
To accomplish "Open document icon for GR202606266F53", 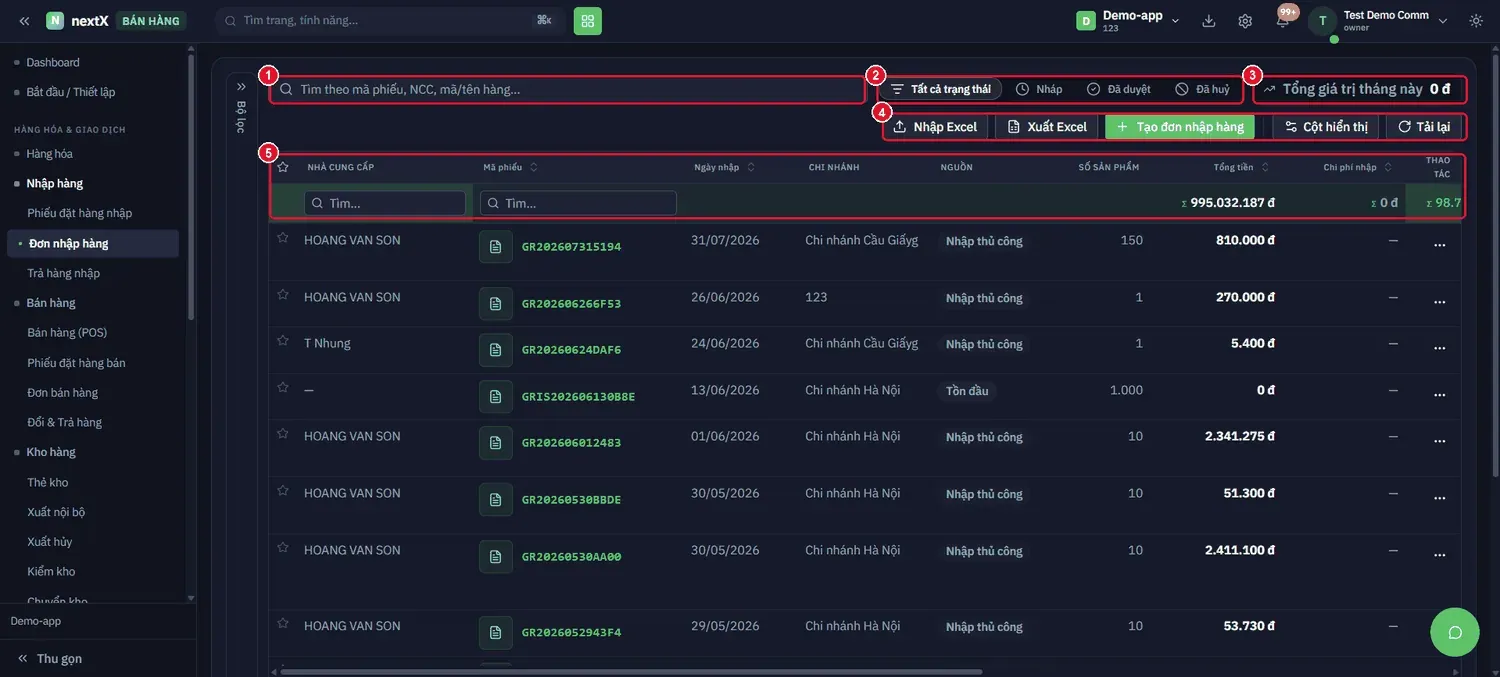I will 496,304.
